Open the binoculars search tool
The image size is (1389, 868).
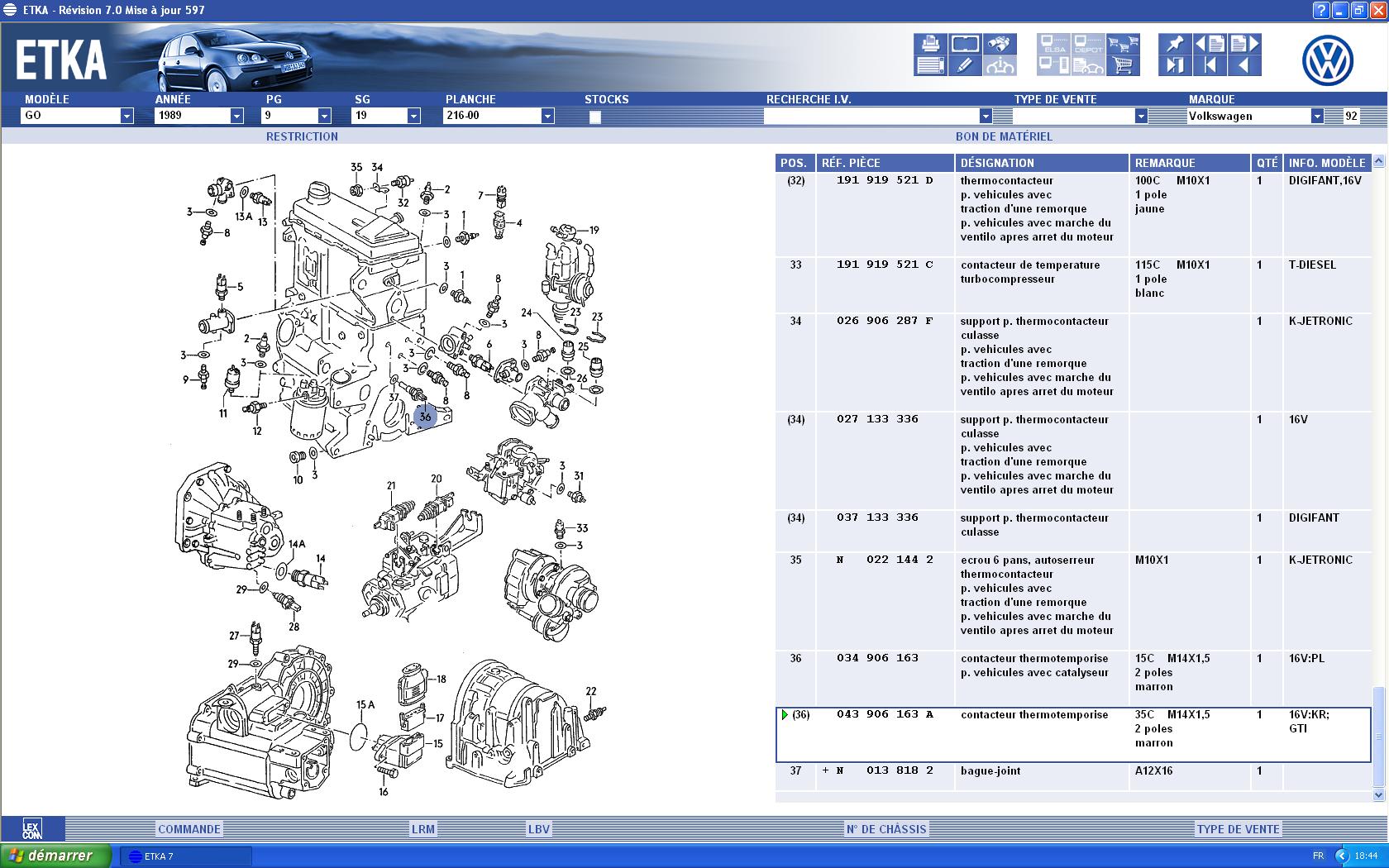pos(1000,44)
